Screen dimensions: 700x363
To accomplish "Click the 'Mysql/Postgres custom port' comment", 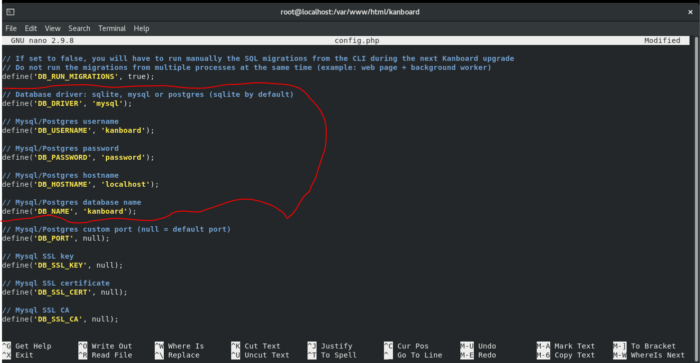I will [116, 229].
